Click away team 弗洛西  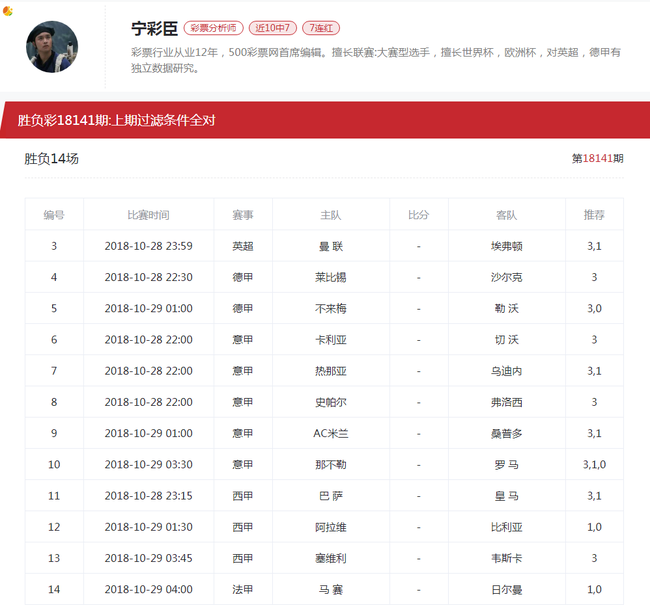[506, 402]
